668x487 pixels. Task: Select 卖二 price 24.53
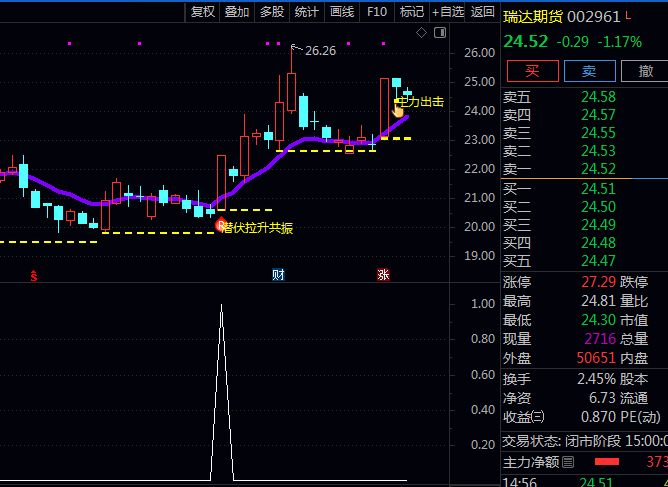coord(598,151)
